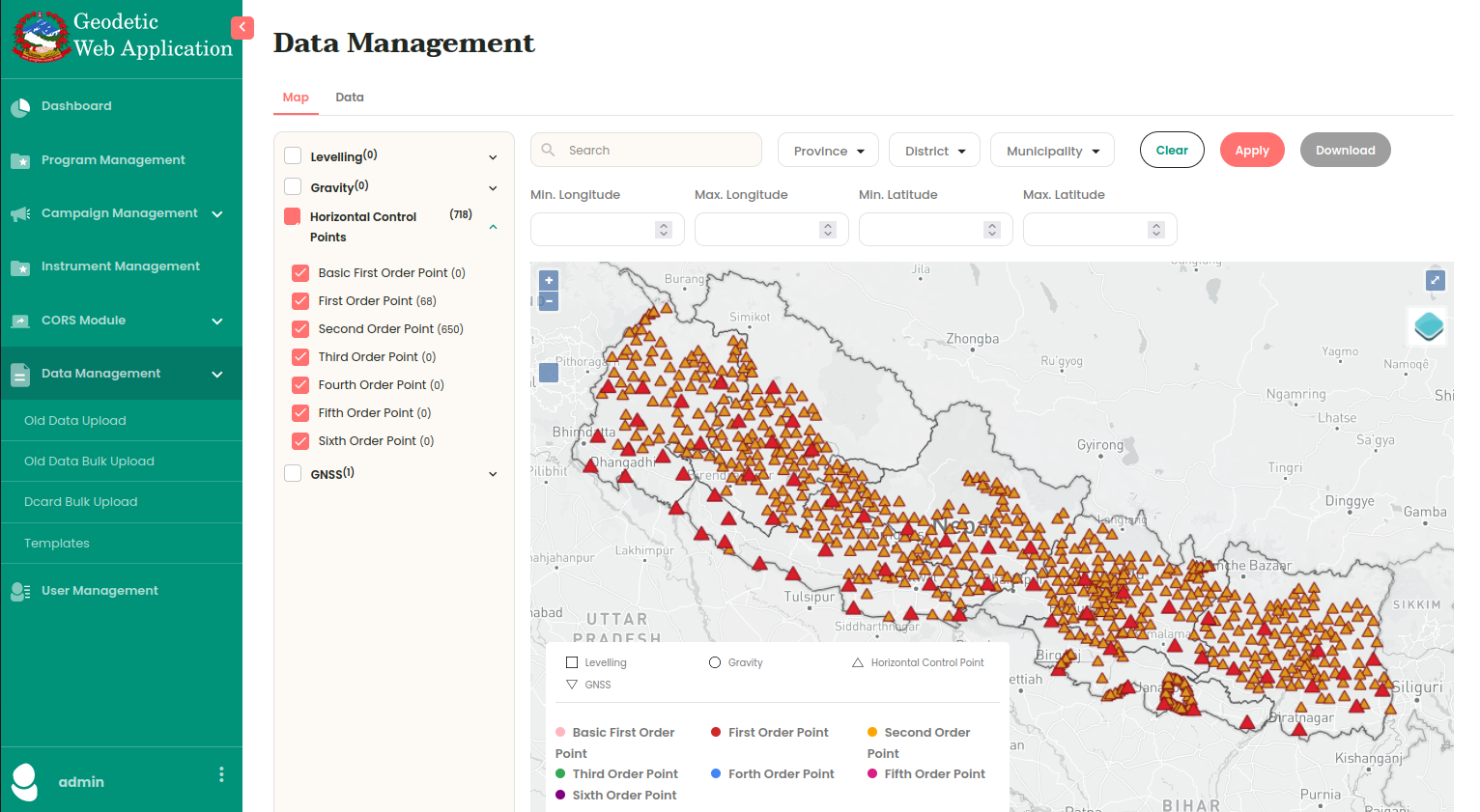Open the map layer switcher
This screenshot has height=812, width=1480.
pos(1428,326)
